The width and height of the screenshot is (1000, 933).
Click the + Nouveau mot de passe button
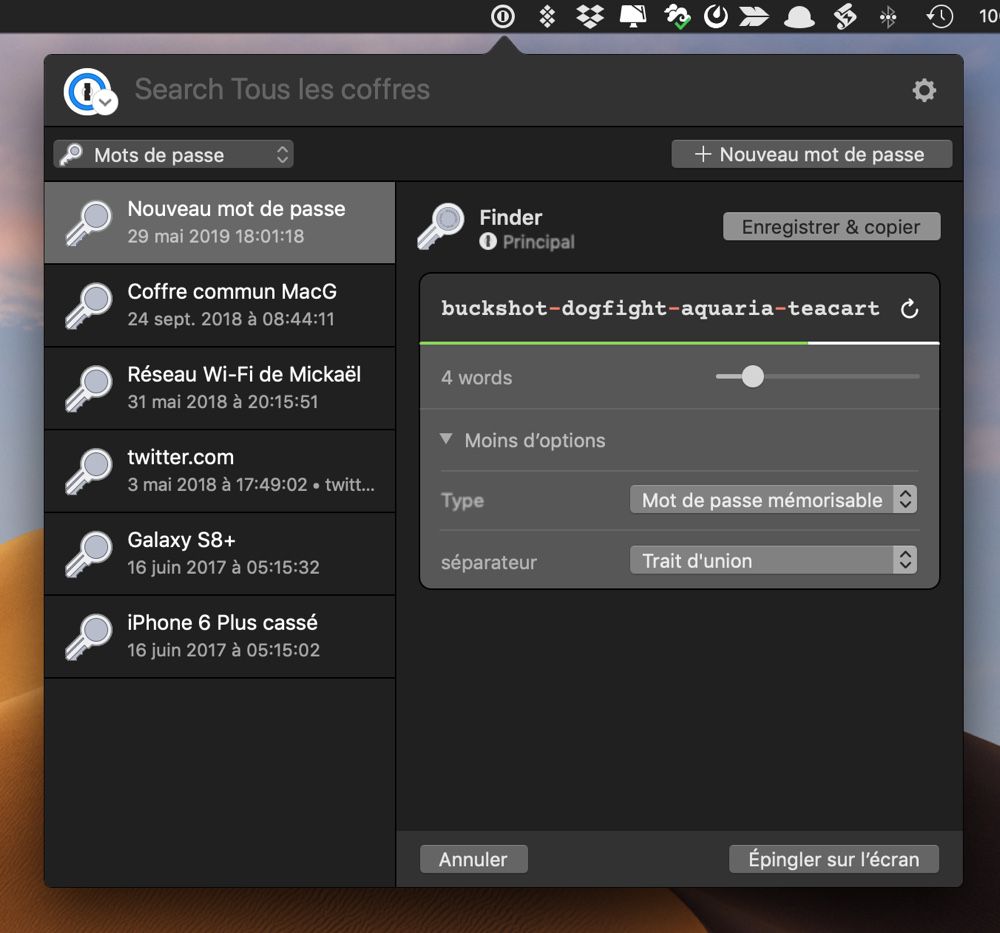click(x=811, y=154)
